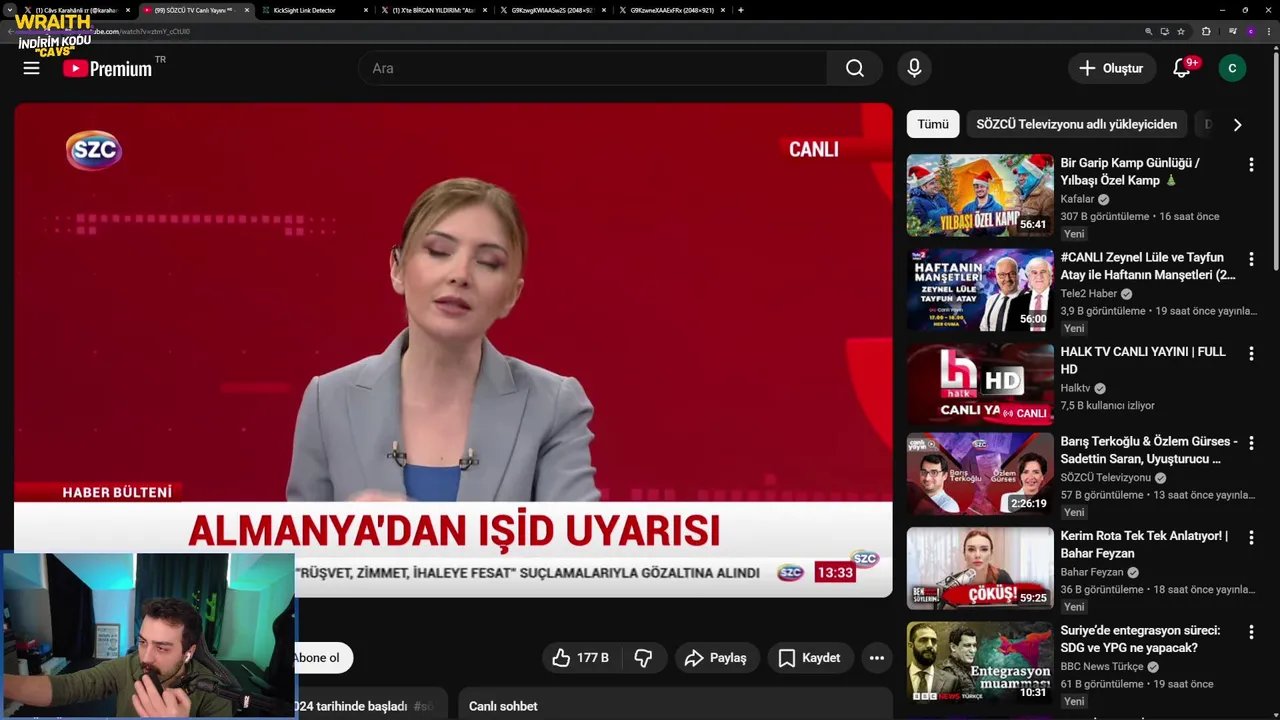1280x720 pixels.
Task: Open options for Barış Terkoğlu video
Action: pyautogui.click(x=1250, y=443)
